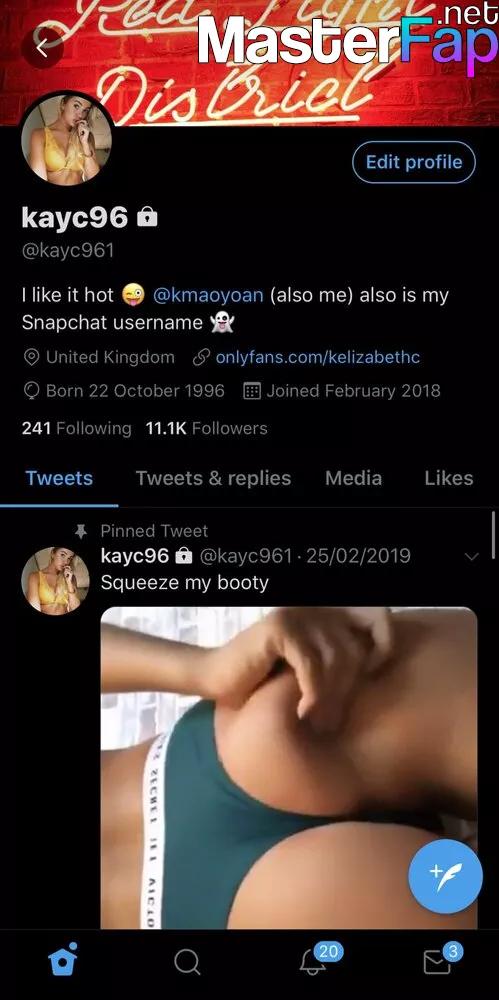Click the profile avatar picture

tap(66, 140)
